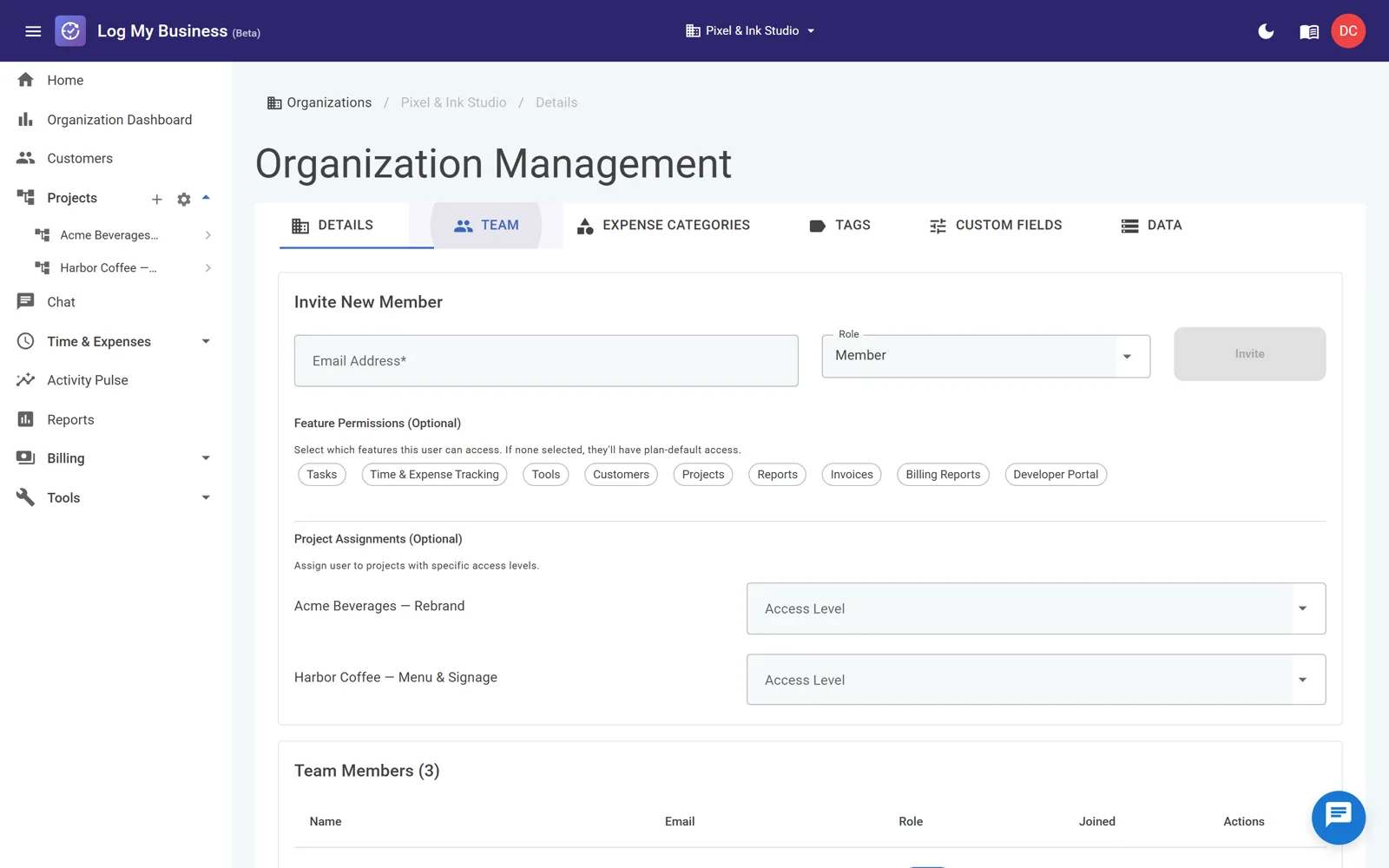Toggle the Invoices permission chip

click(852, 475)
